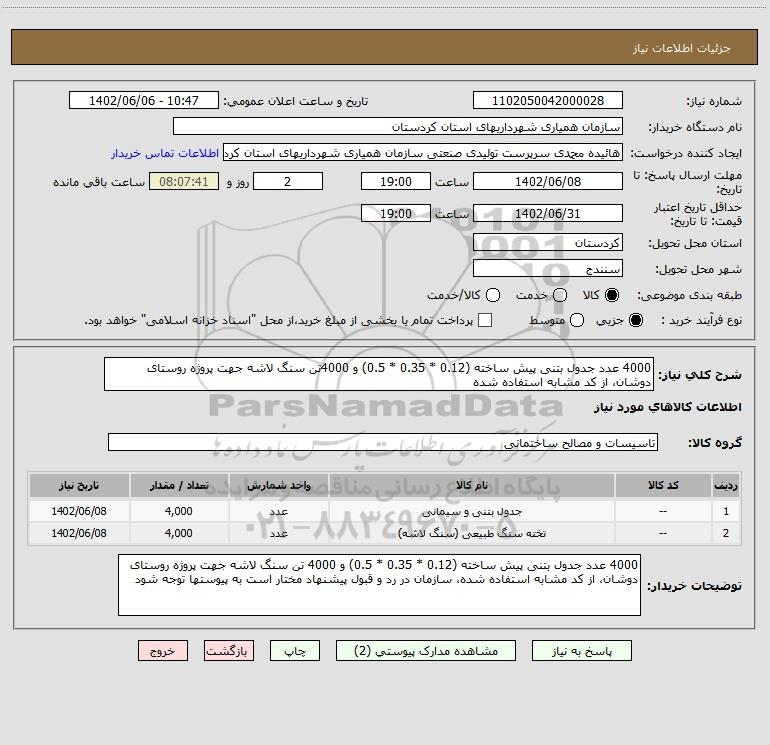Screen dimensions: 770x745
Task: Select the خدمت radio button
Action: [x=560, y=295]
